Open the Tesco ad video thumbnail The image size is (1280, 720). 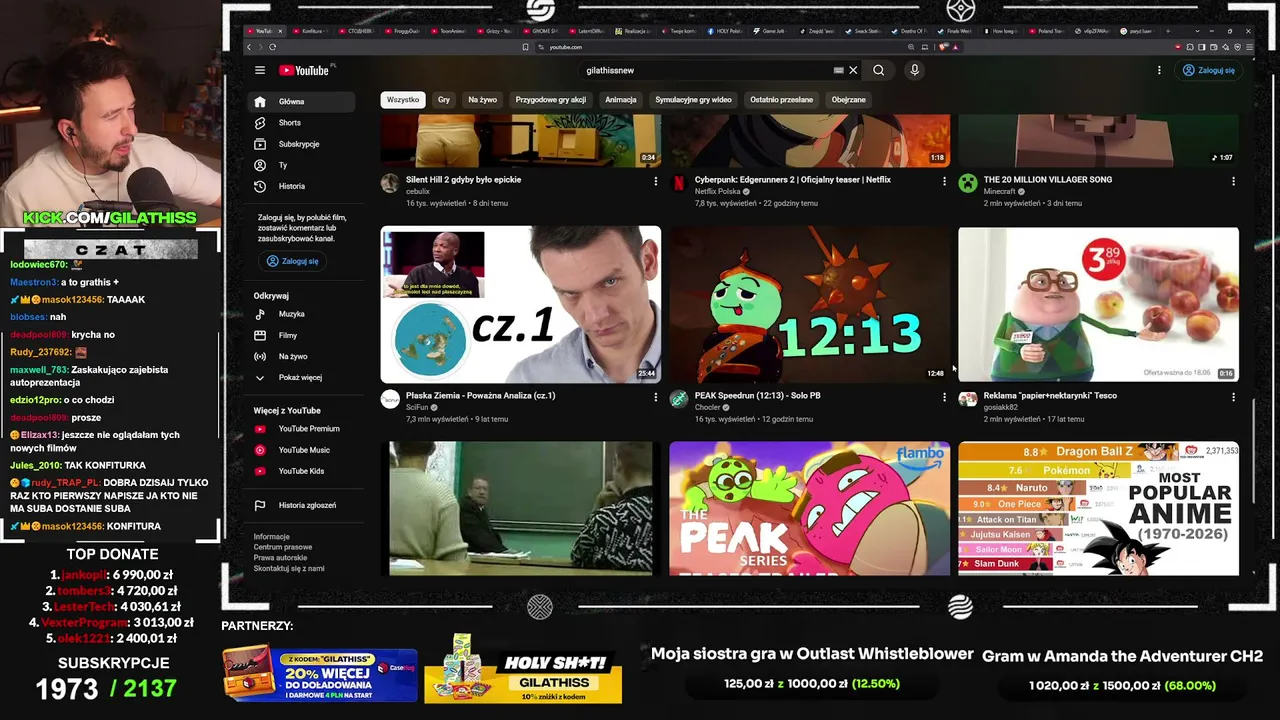[x=1098, y=305]
